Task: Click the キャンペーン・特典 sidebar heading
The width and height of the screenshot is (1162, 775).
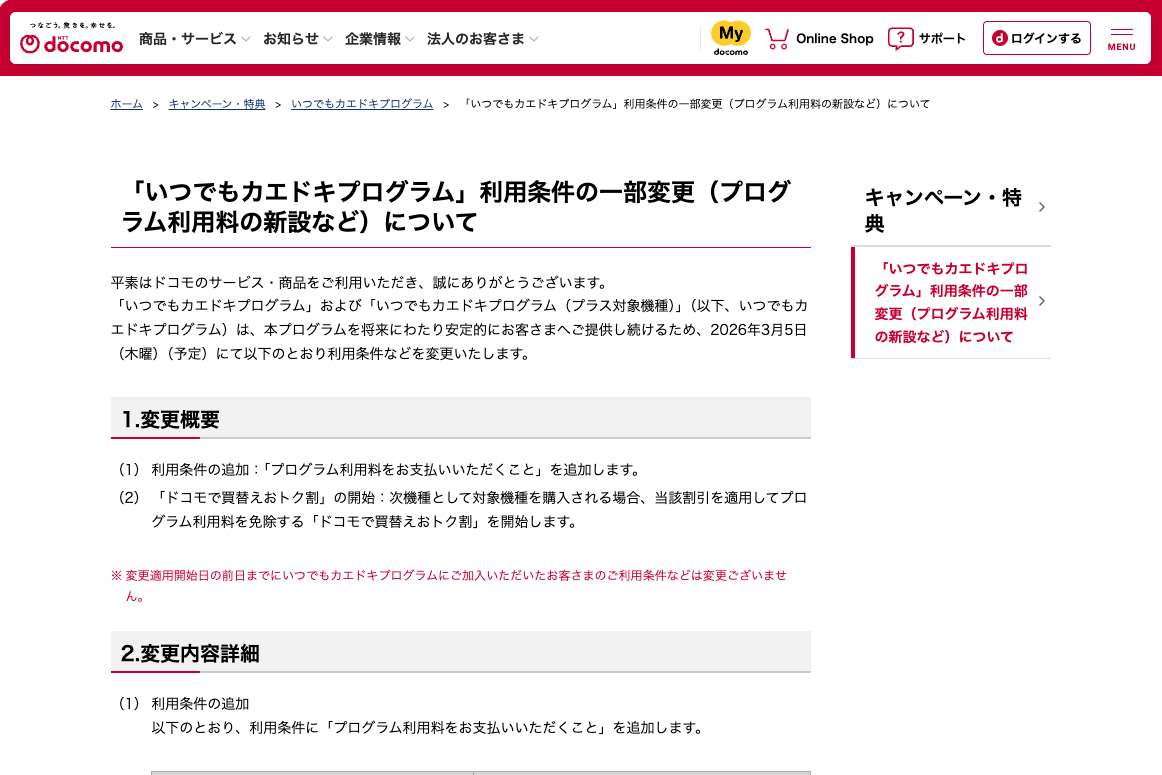Action: click(942, 207)
